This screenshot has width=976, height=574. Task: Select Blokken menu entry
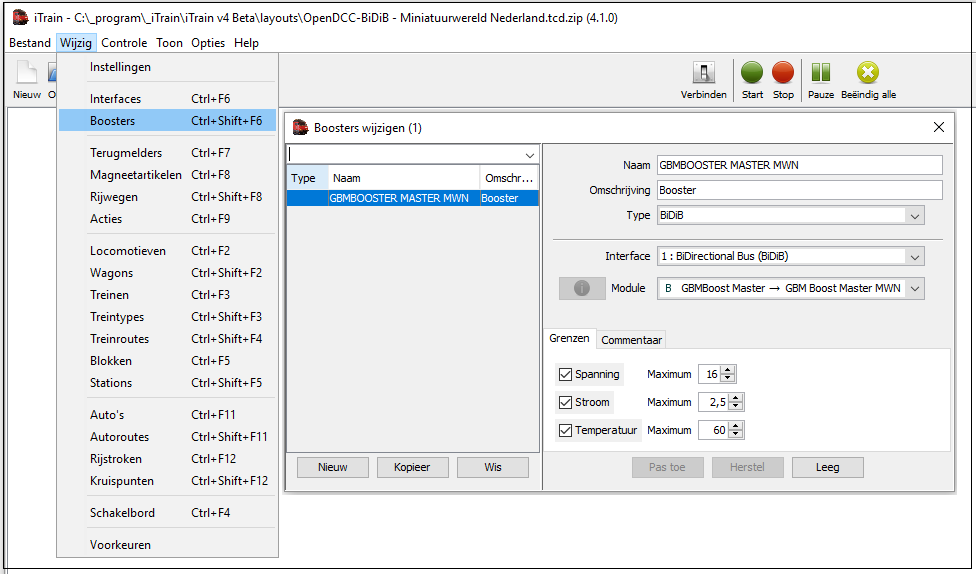[167, 360]
